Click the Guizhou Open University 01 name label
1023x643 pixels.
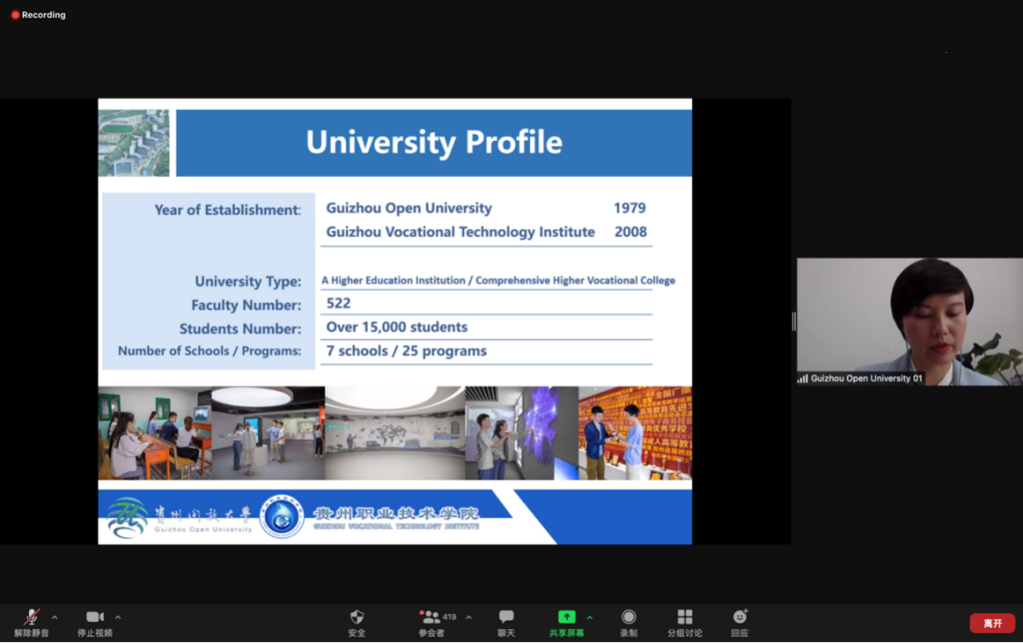tap(866, 379)
